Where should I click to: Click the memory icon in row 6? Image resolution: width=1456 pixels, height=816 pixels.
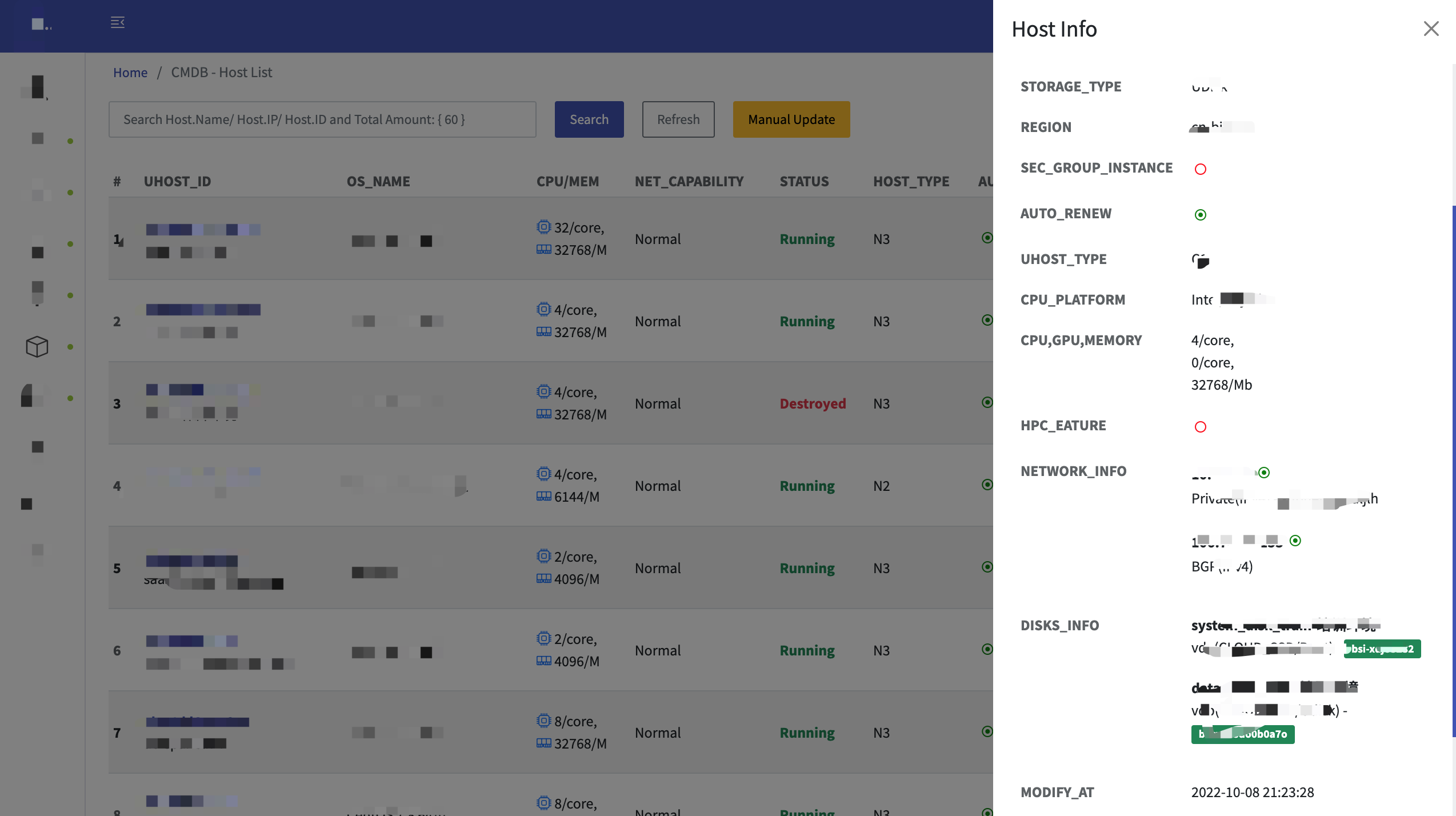[544, 661]
